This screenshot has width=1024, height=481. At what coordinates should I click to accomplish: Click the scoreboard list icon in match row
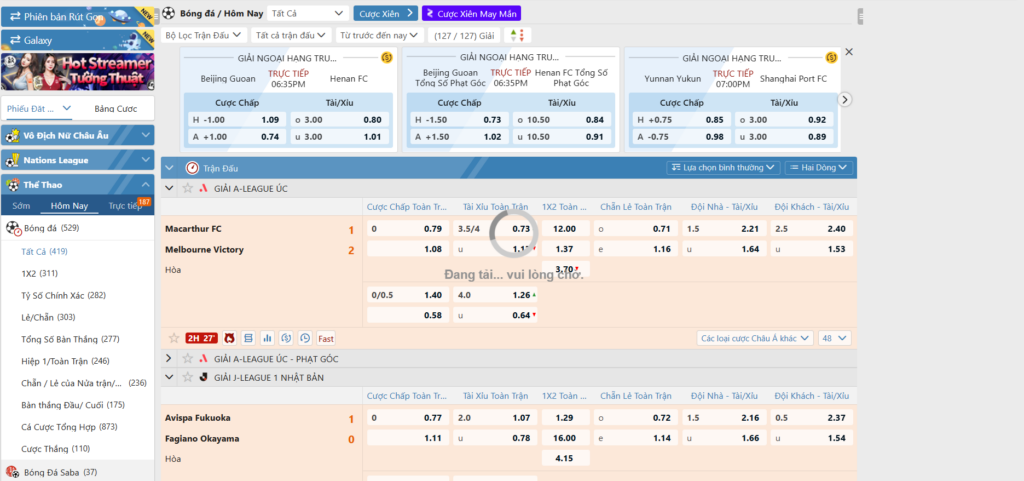click(248, 338)
